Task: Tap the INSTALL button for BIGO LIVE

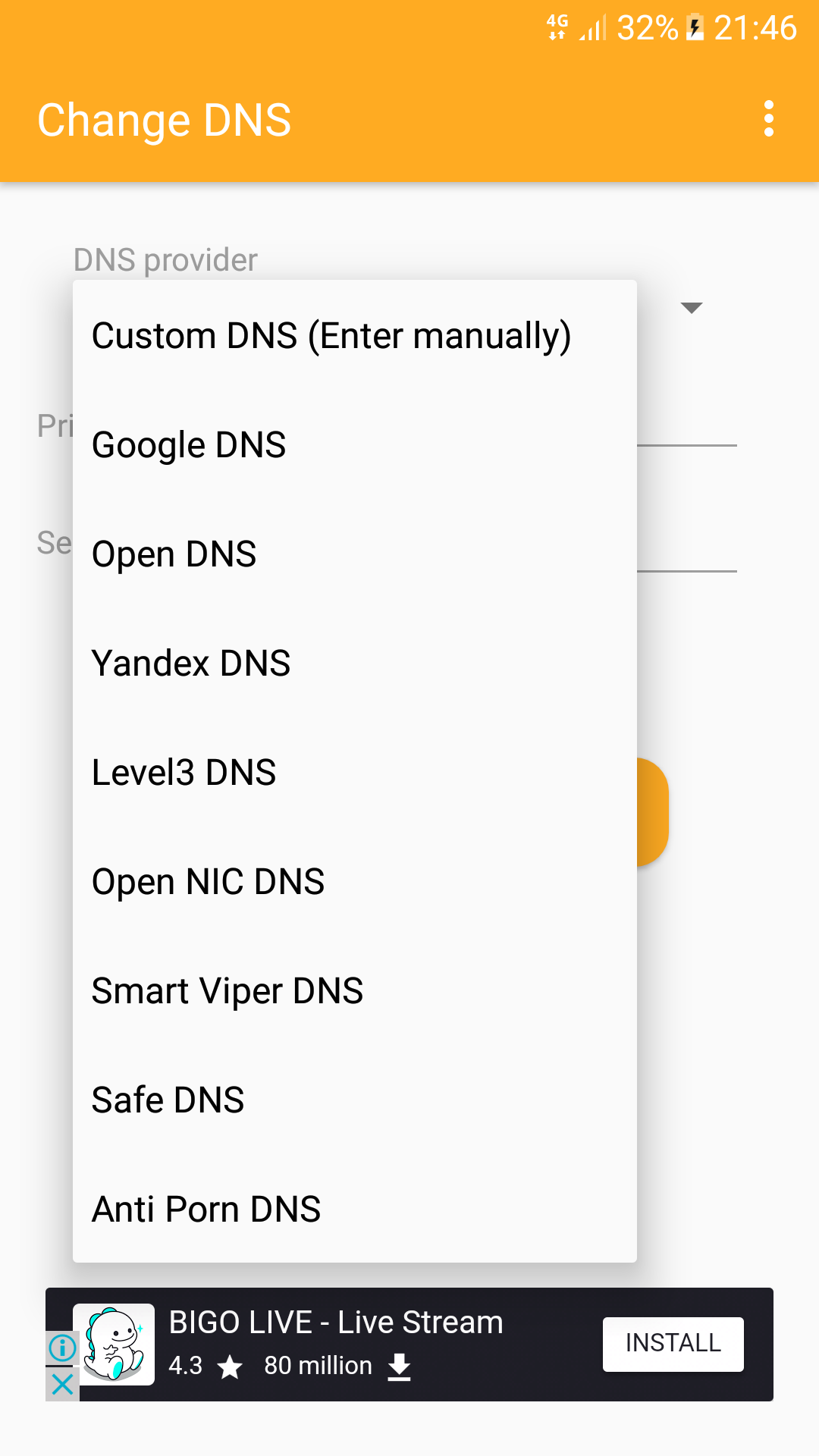Action: [673, 1343]
